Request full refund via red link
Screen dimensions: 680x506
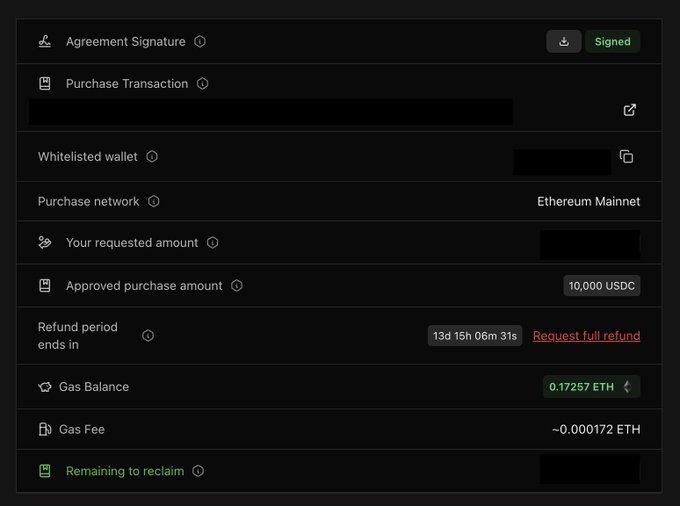pos(586,336)
